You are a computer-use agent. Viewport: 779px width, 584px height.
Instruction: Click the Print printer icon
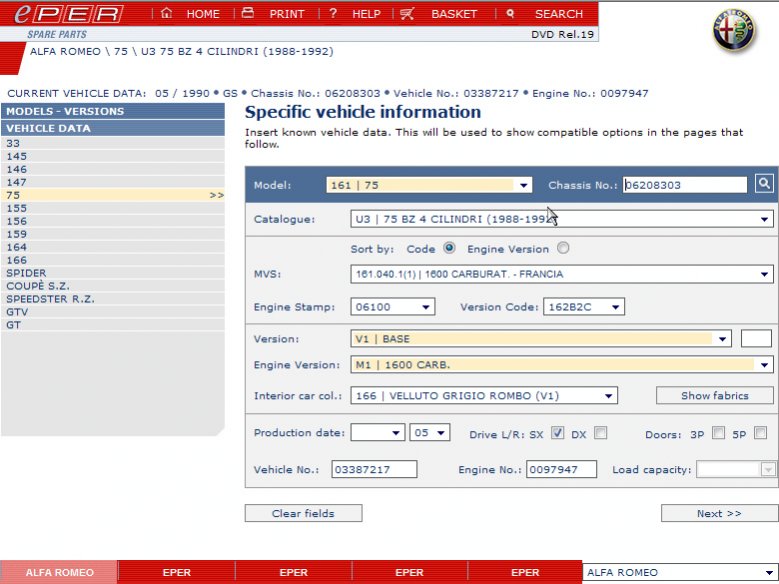pyautogui.click(x=248, y=14)
